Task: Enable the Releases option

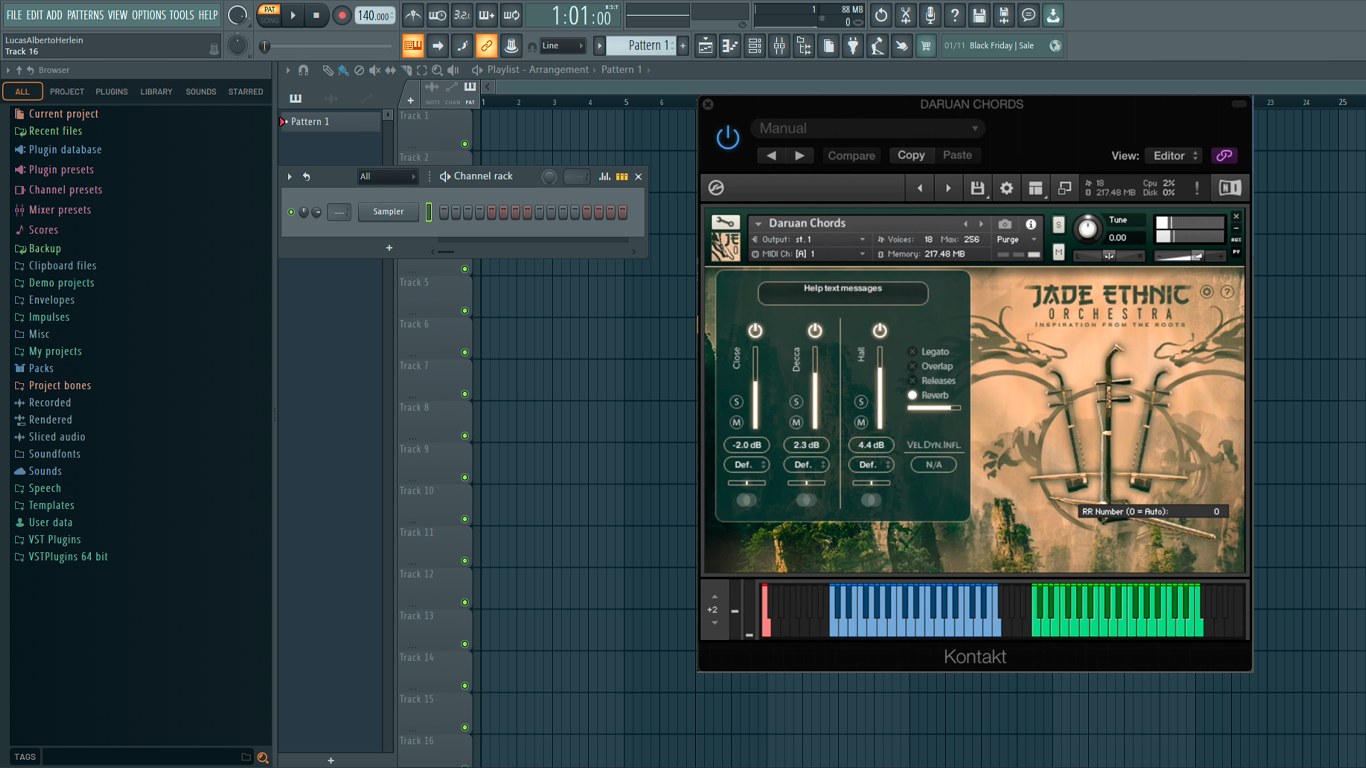Action: 912,381
